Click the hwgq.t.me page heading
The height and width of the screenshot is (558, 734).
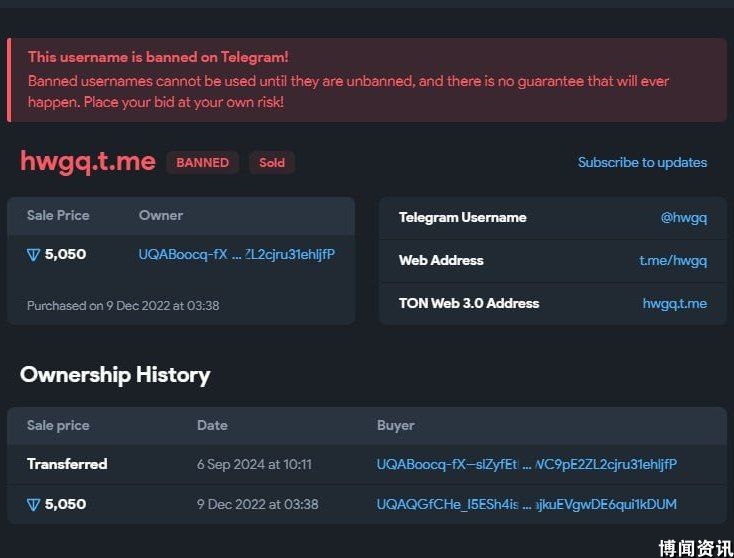click(88, 162)
